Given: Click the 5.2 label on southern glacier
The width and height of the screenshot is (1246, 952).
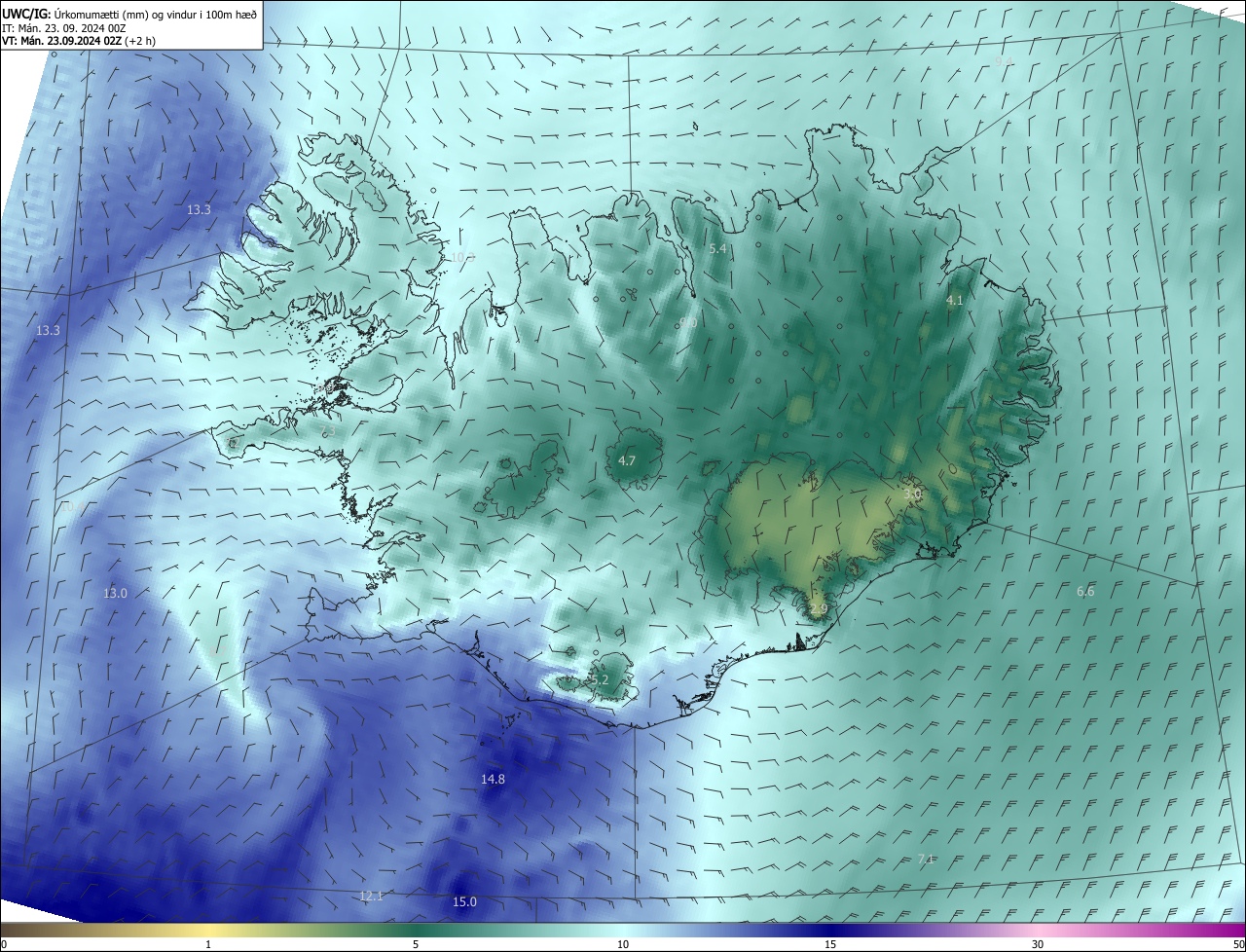Looking at the screenshot, I should (x=600, y=679).
